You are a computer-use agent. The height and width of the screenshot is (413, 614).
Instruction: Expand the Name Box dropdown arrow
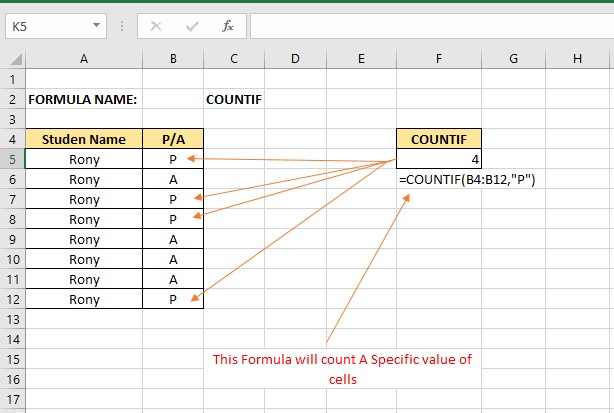[96, 25]
